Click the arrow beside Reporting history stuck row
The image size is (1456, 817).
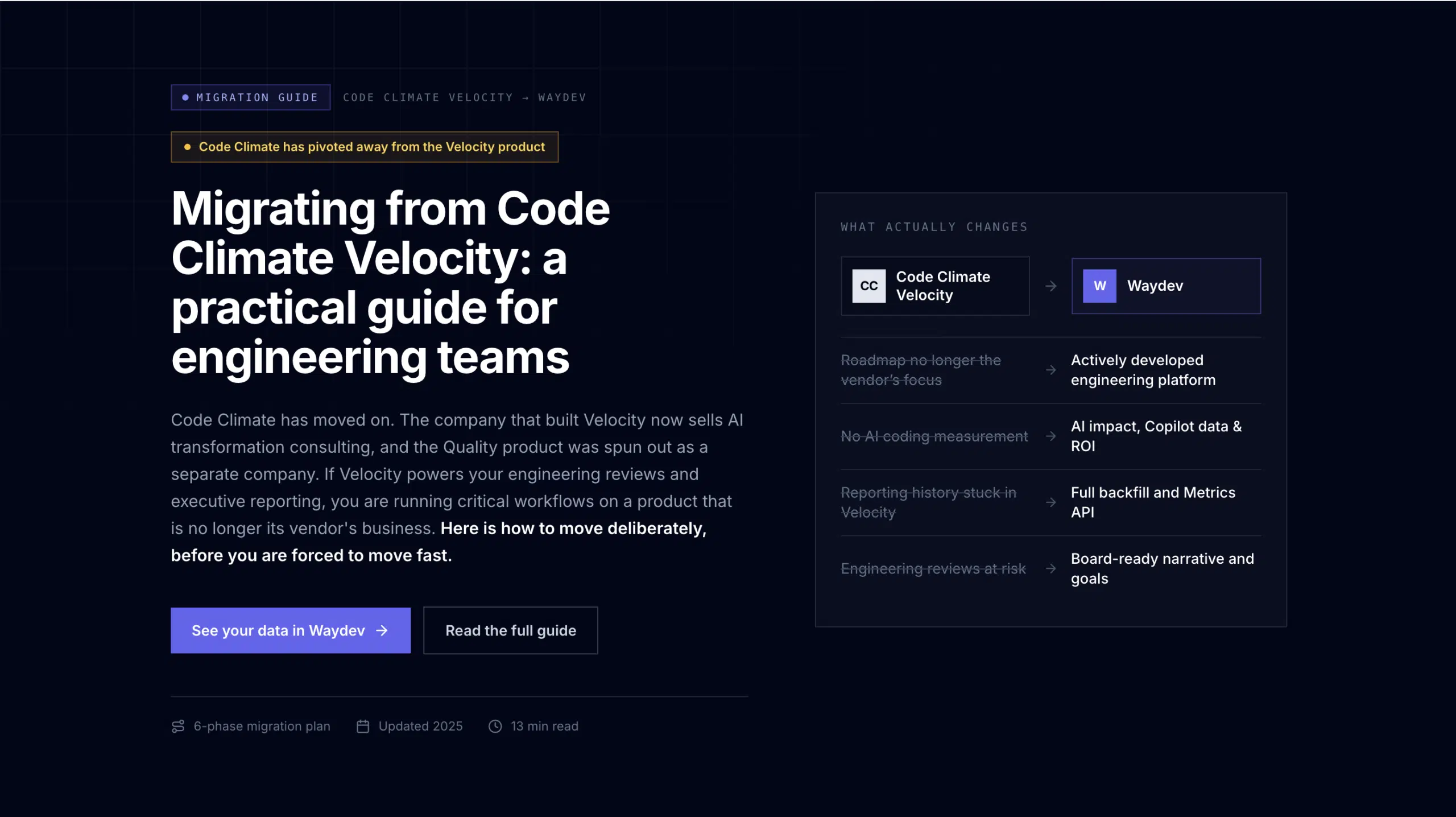(1050, 502)
